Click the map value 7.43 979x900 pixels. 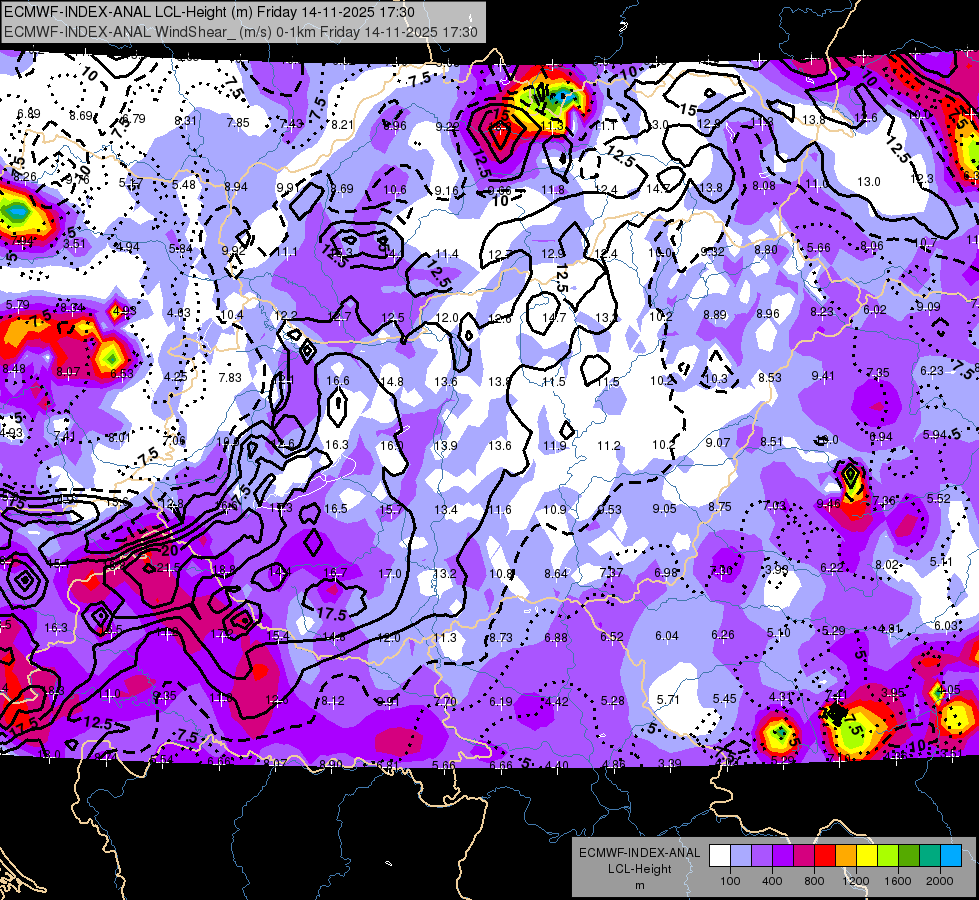(291, 124)
